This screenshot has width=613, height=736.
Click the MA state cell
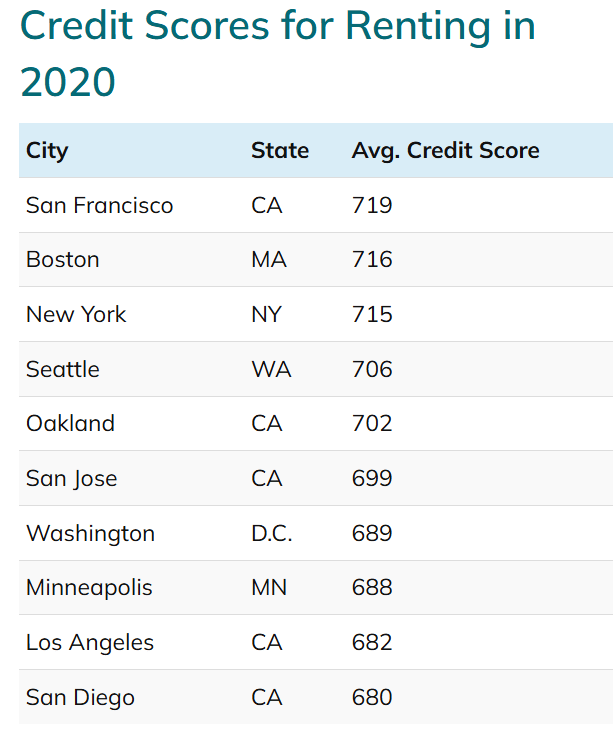click(269, 260)
